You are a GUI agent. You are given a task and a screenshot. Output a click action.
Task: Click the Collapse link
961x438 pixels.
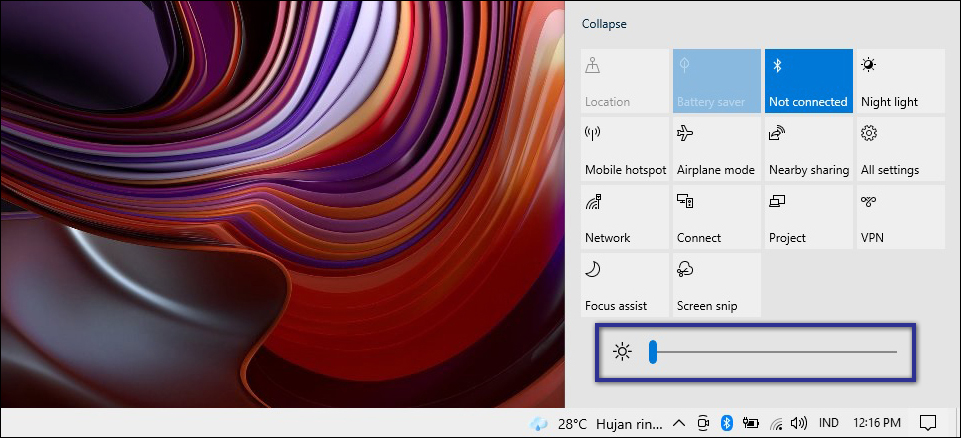pos(604,24)
